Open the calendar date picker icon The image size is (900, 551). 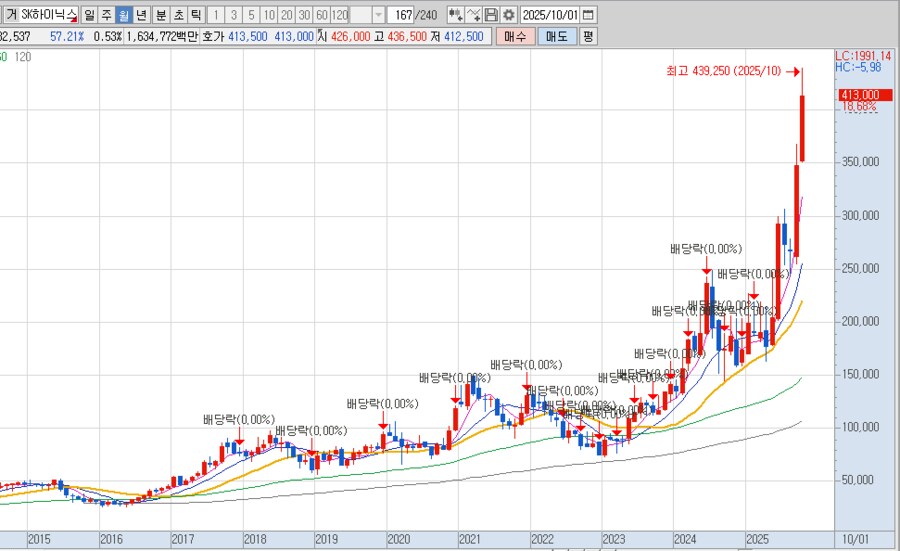point(588,15)
